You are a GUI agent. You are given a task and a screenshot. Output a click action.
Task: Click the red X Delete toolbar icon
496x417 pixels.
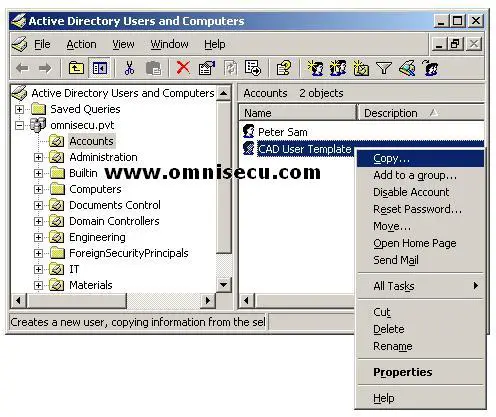183,68
